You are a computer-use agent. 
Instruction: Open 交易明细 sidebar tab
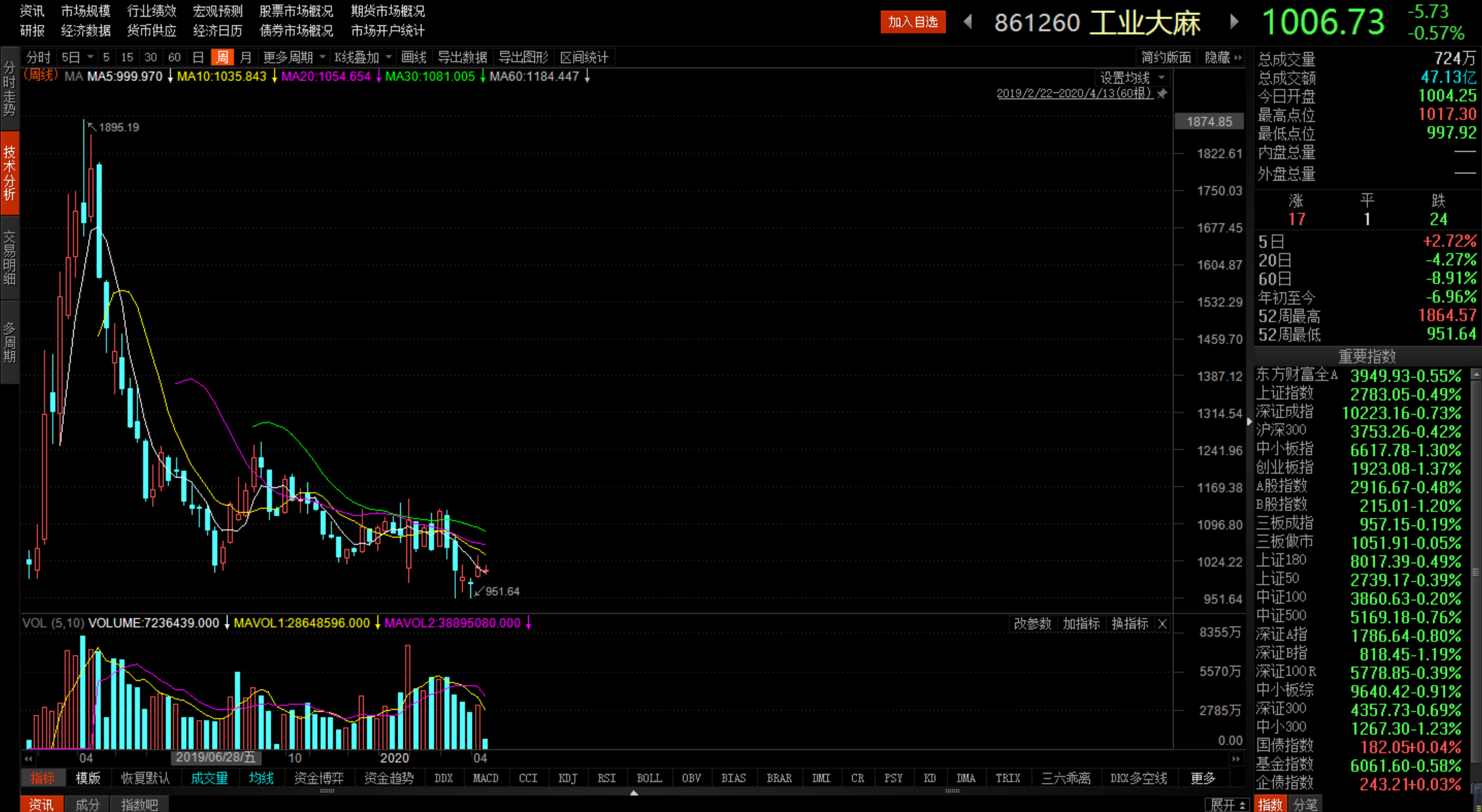10,257
